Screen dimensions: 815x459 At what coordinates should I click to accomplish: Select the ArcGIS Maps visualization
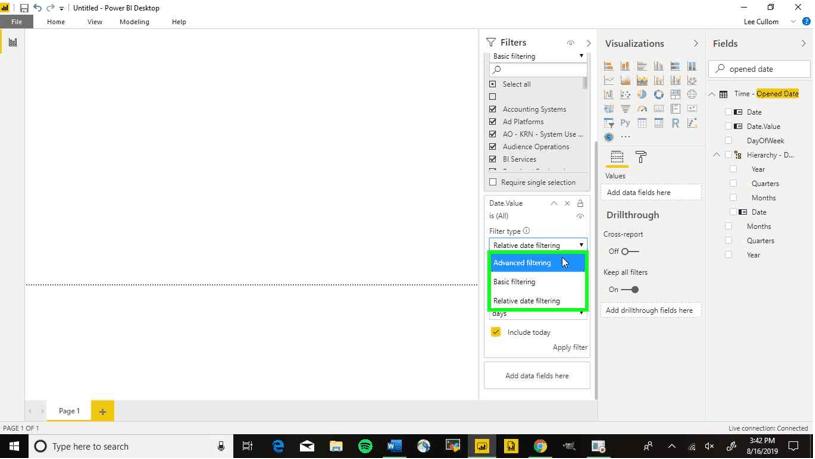point(608,137)
